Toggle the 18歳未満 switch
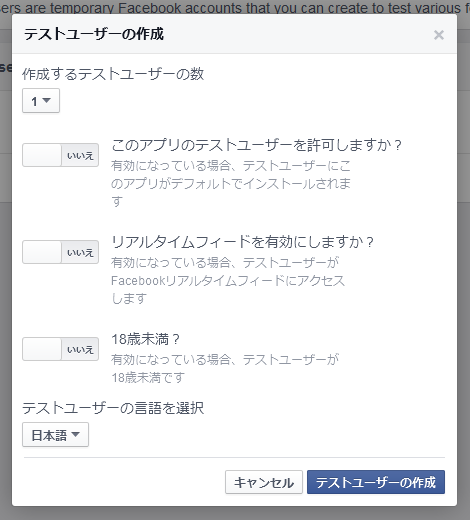 pyautogui.click(x=60, y=349)
